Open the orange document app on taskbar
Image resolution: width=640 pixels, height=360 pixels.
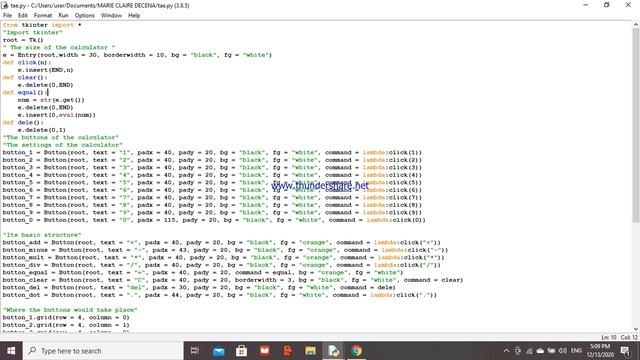coord(287,351)
